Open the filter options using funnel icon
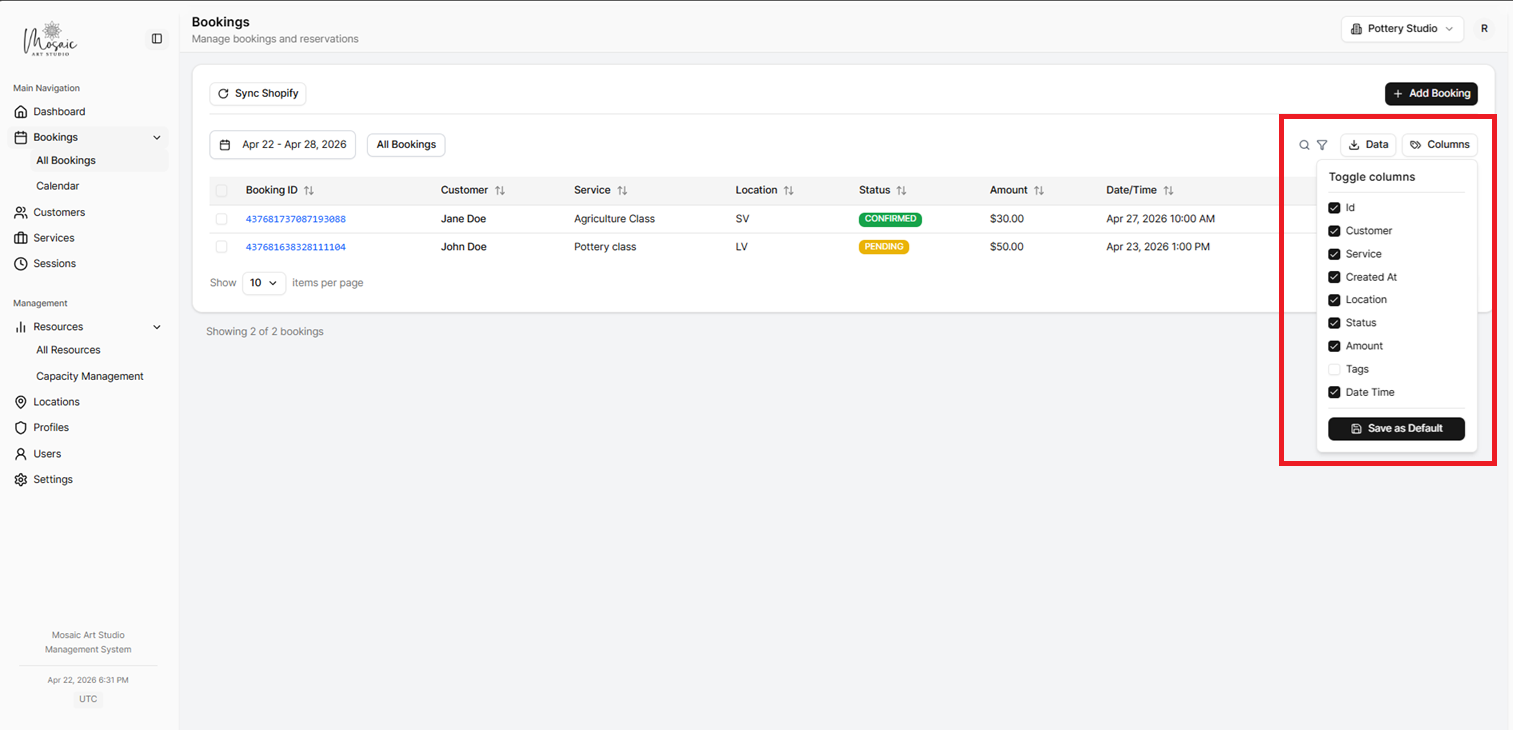This screenshot has height=730, width=1513. point(1322,144)
